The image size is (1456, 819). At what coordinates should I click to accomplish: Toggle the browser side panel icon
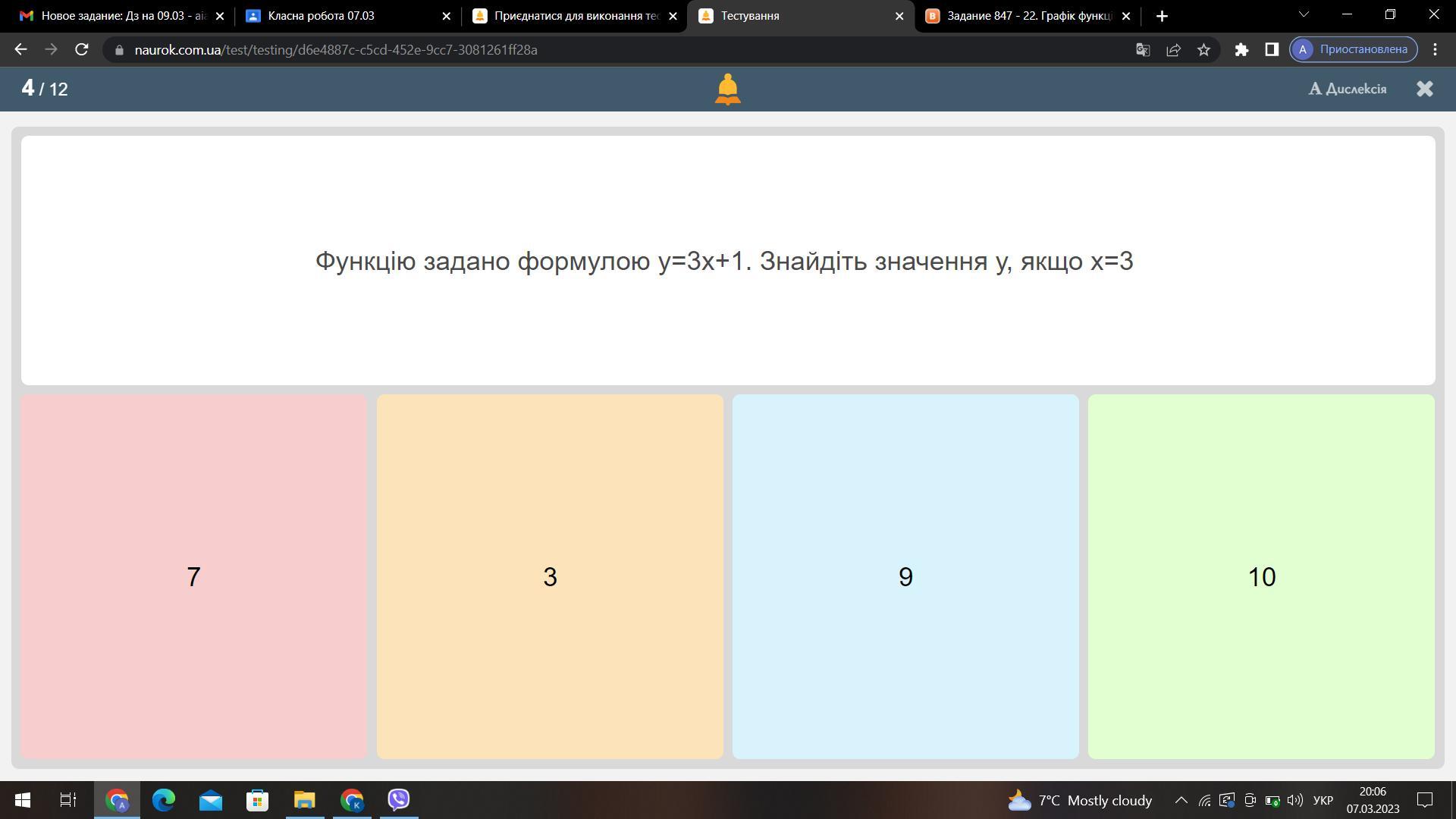(1272, 49)
